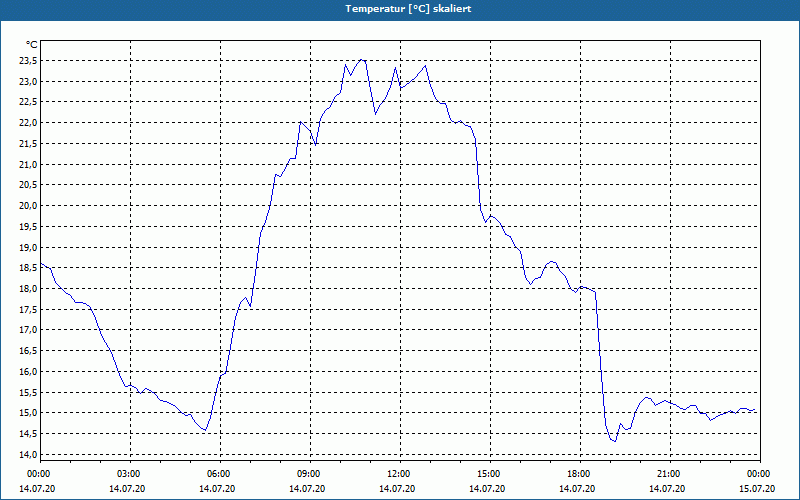Click the 03:00 time label
Image resolution: width=800 pixels, height=500 pixels.
click(130, 474)
